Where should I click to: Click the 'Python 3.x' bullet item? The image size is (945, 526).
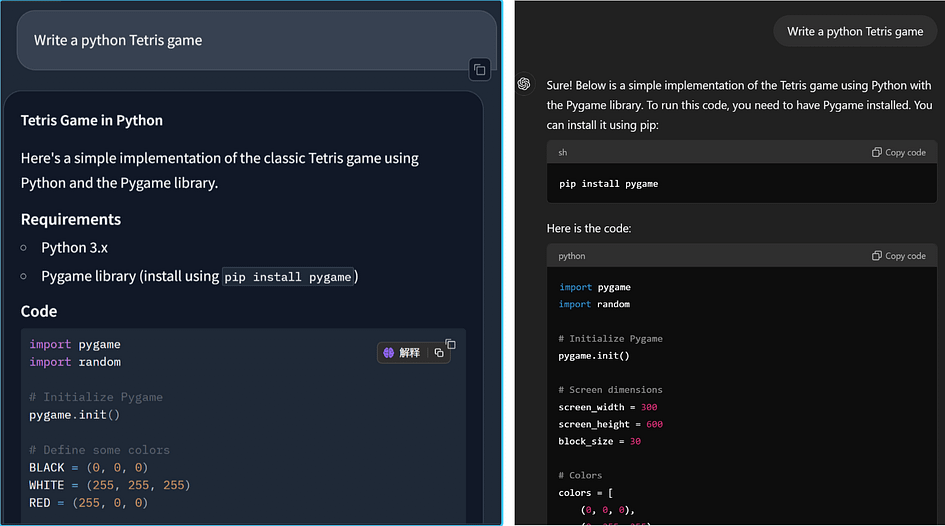tap(74, 248)
